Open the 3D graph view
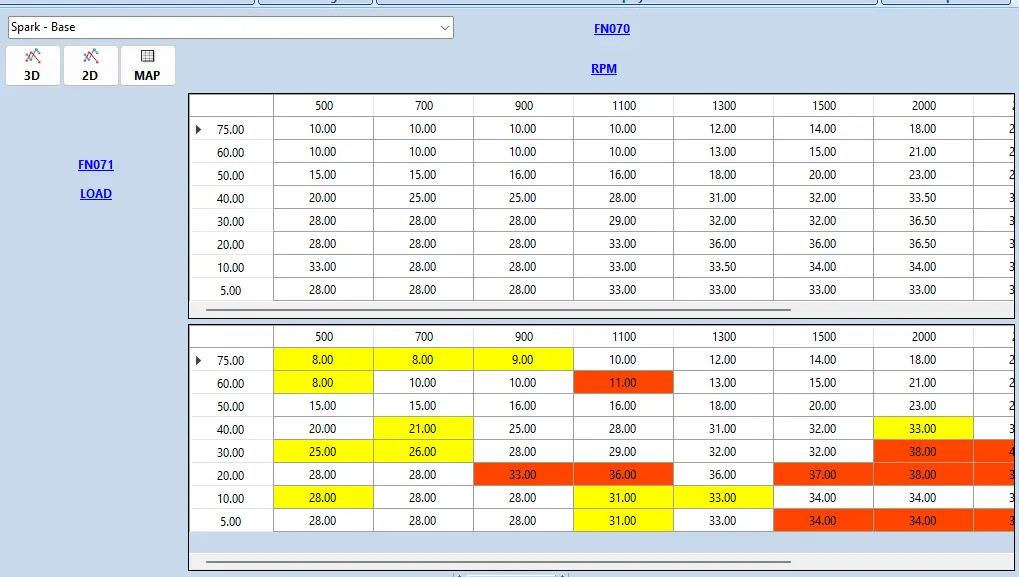Viewport: 1019px width, 577px height. click(32, 66)
